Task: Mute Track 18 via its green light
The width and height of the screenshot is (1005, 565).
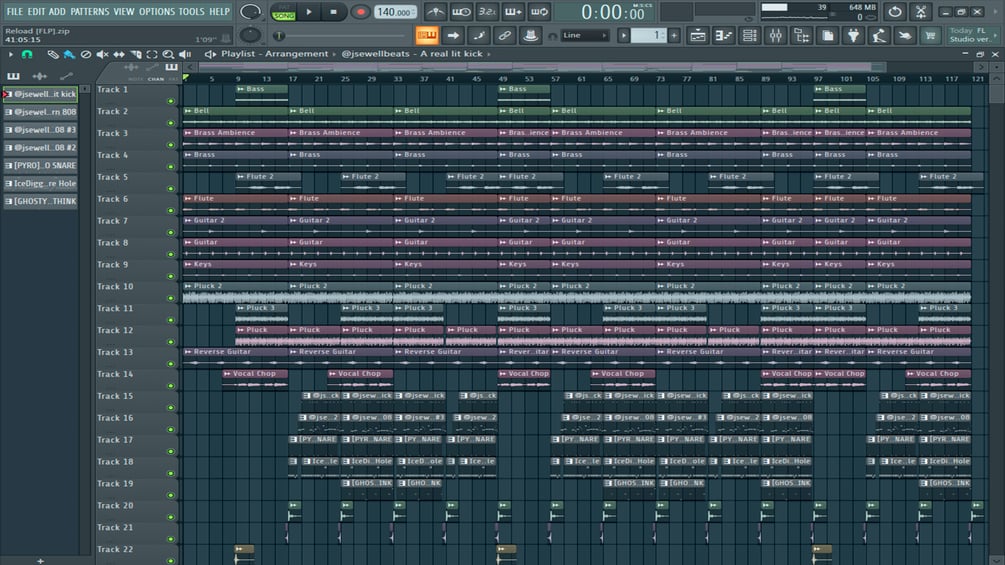Action: click(x=170, y=473)
